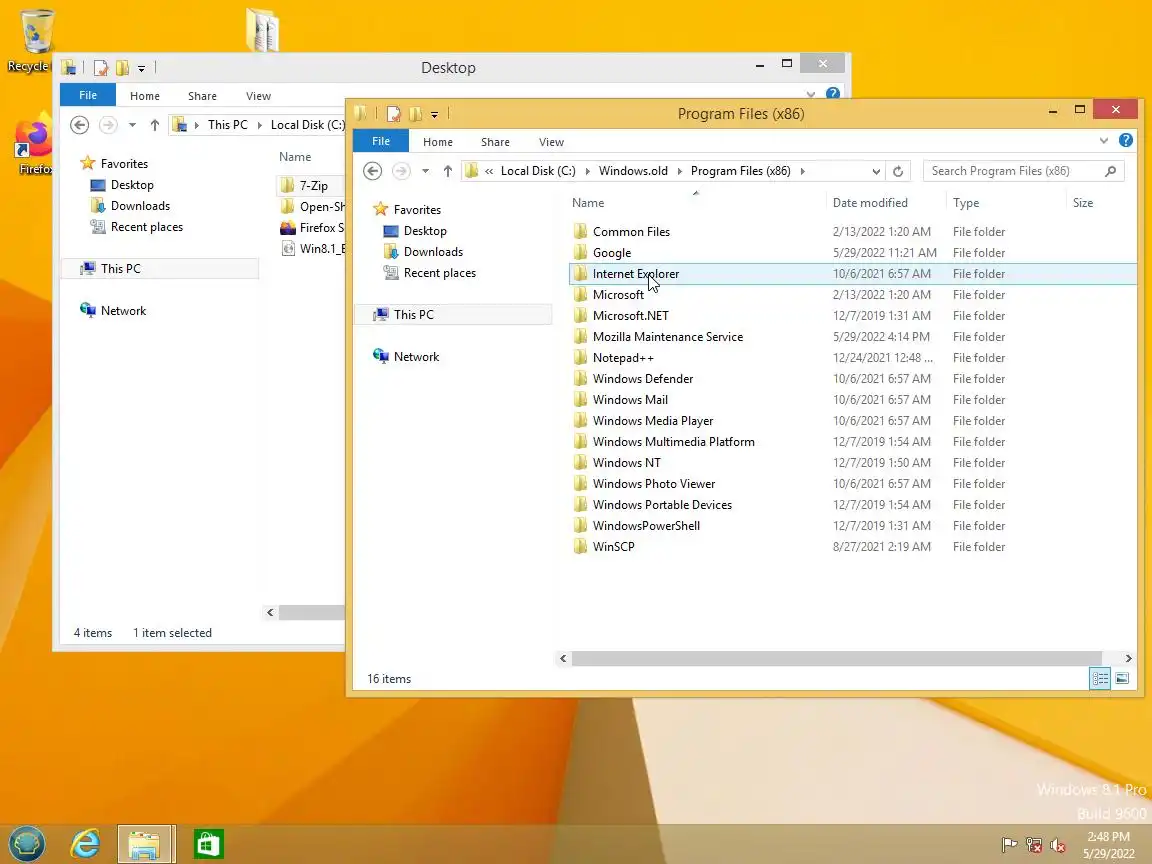Screen dimensions: 1152x864
Task: Select the WinSCP folder icon
Action: 580,547
